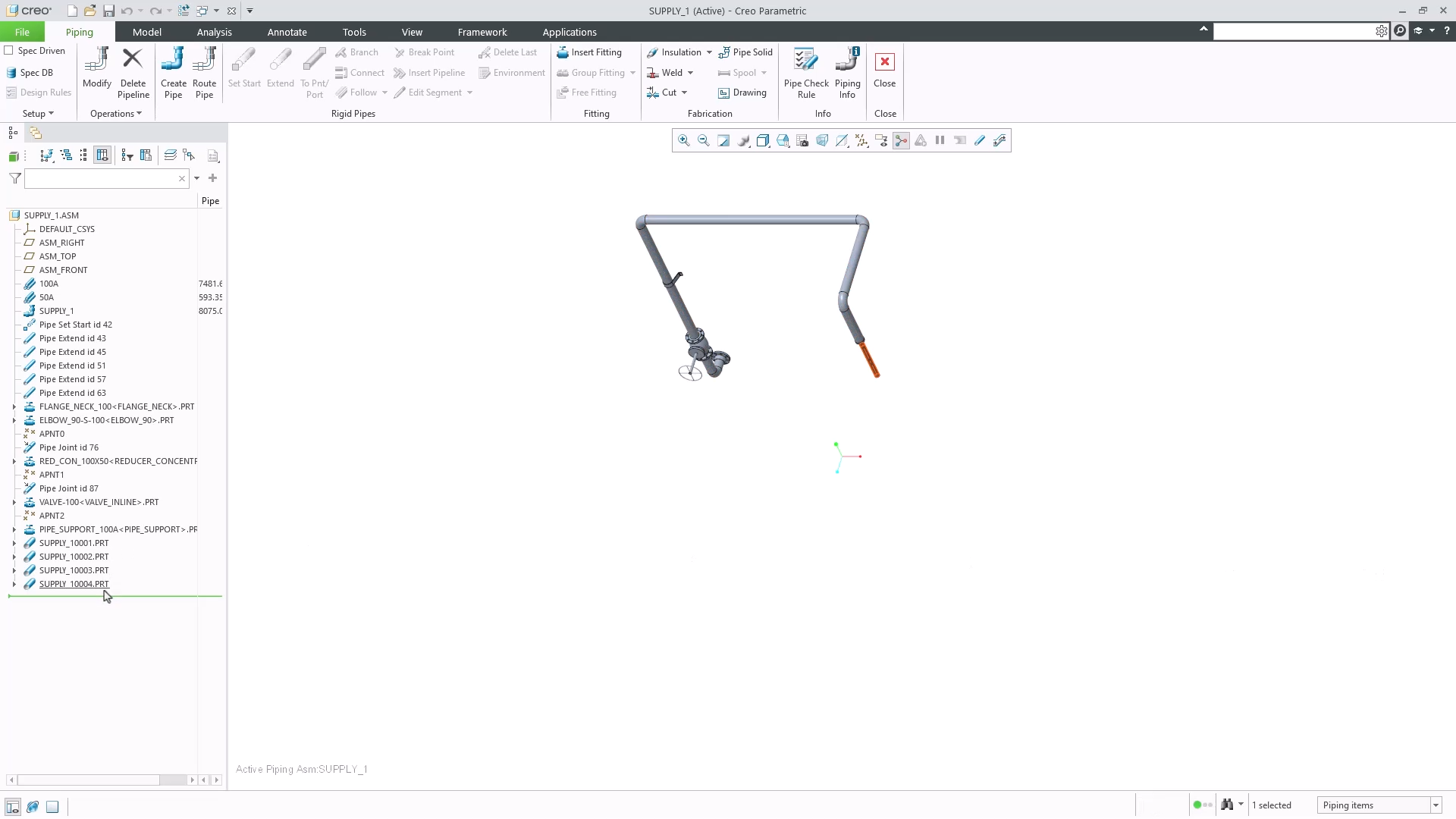The width and height of the screenshot is (1456, 819).
Task: Toggle the highlighted display filter in graphics toolbar
Action: [900, 140]
